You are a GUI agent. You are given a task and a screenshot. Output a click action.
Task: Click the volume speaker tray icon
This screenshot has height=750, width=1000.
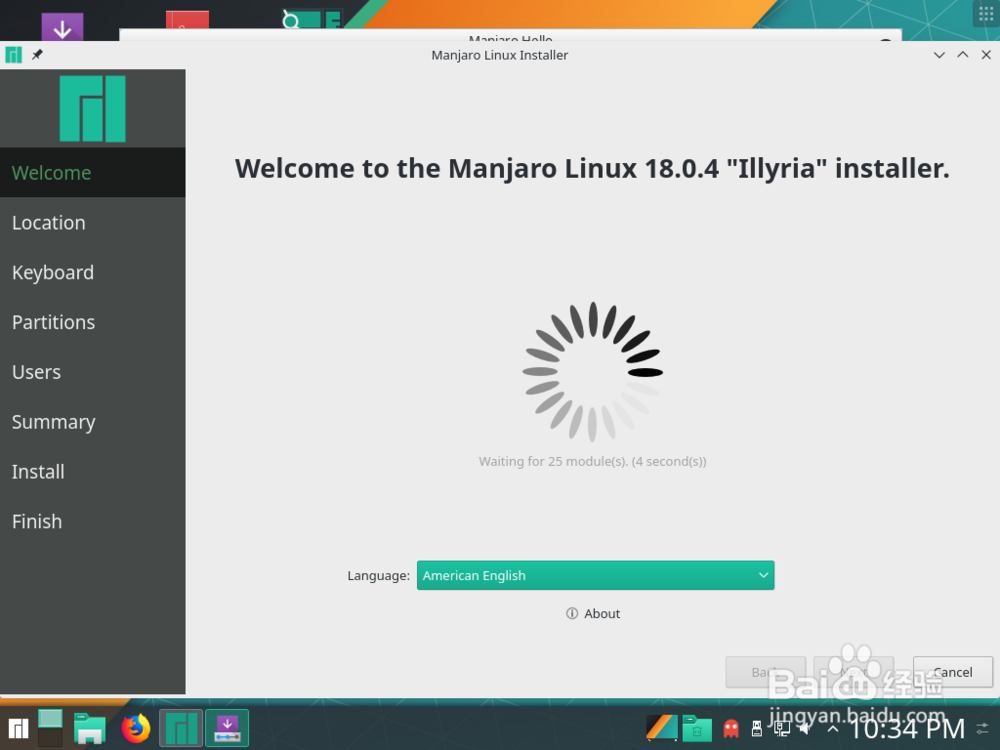(805, 728)
